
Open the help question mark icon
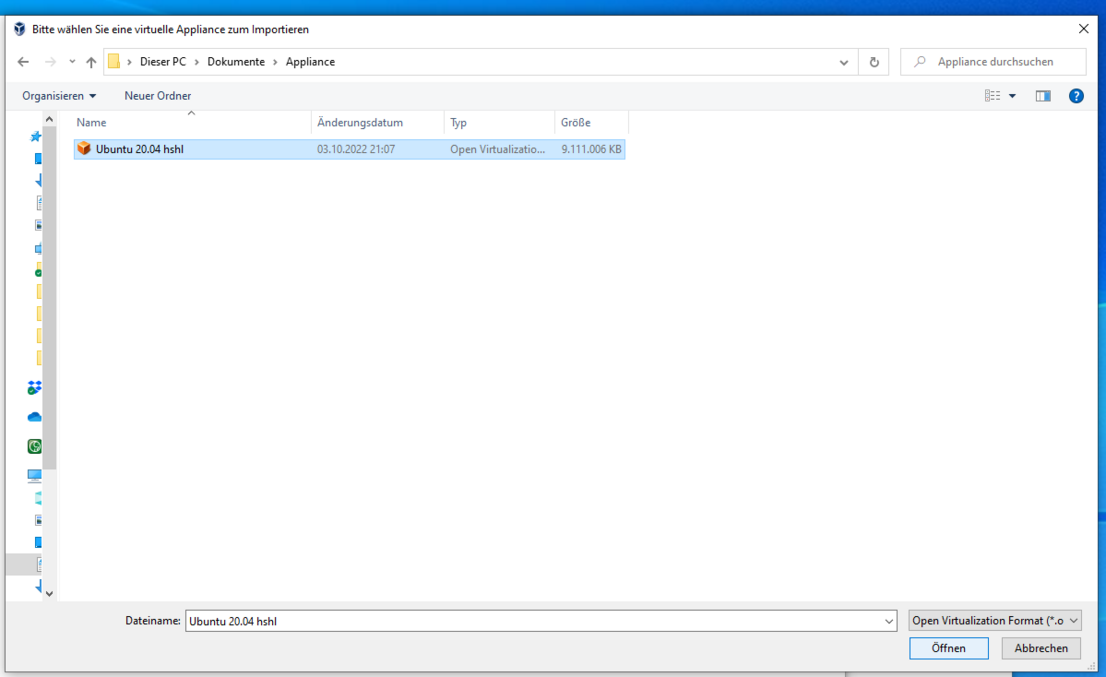(1076, 96)
